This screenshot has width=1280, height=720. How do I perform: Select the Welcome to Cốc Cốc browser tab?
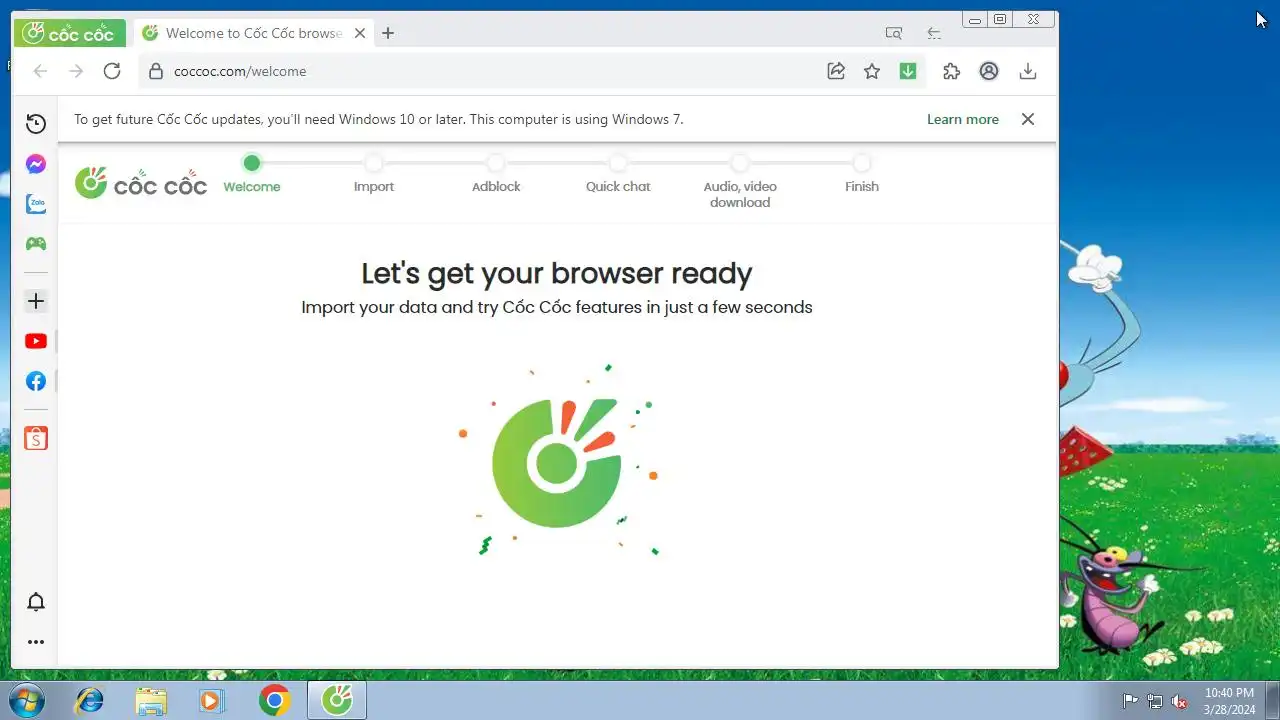pyautogui.click(x=253, y=33)
